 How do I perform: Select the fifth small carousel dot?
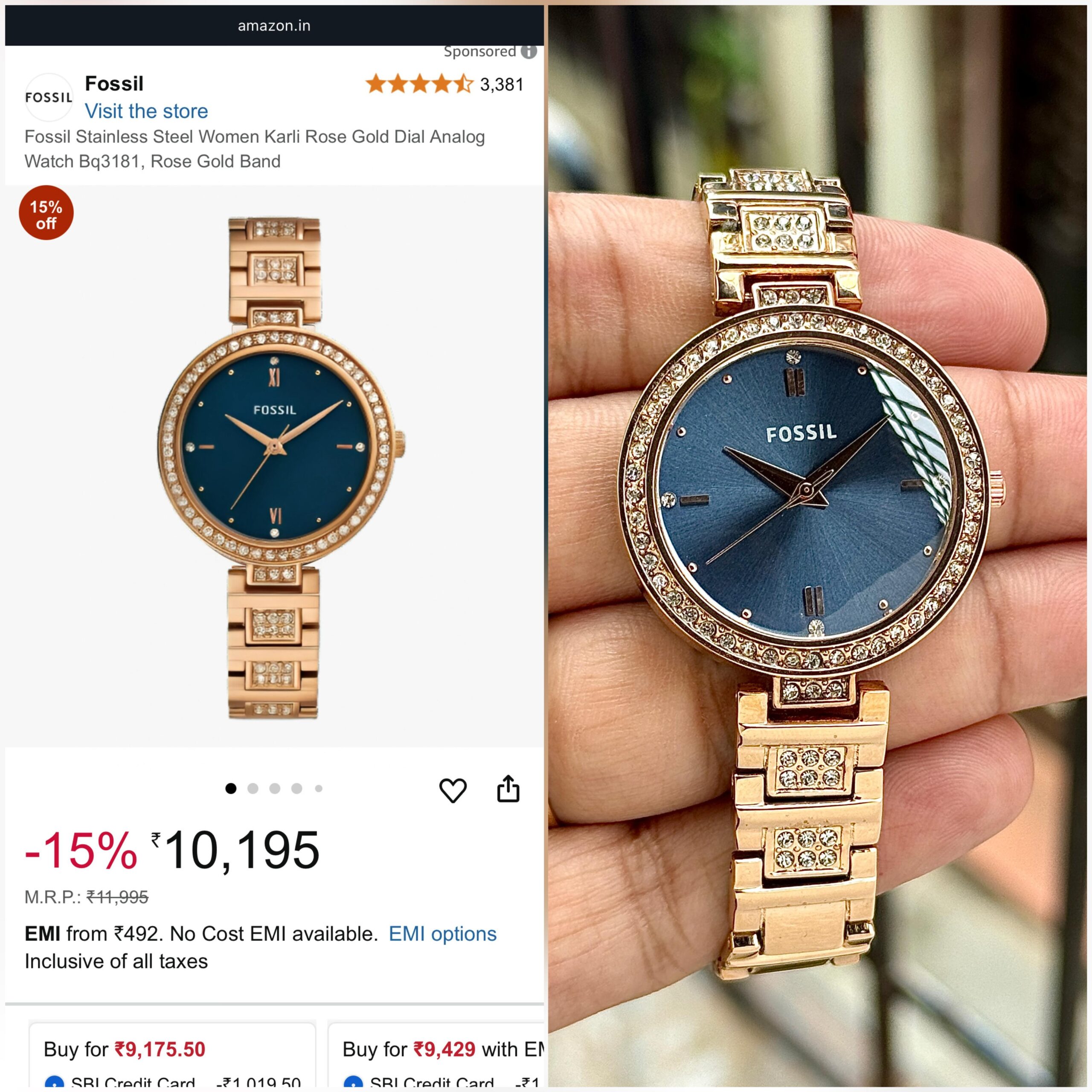319,788
